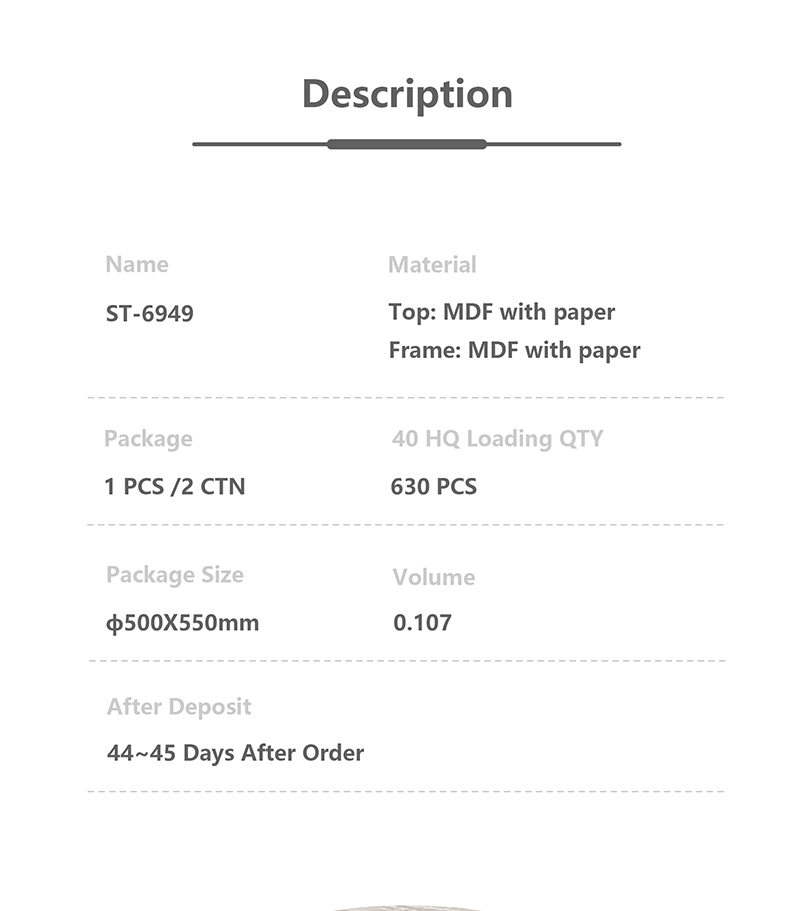The height and width of the screenshot is (911, 800).
Task: Select the Name label
Action: (137, 265)
